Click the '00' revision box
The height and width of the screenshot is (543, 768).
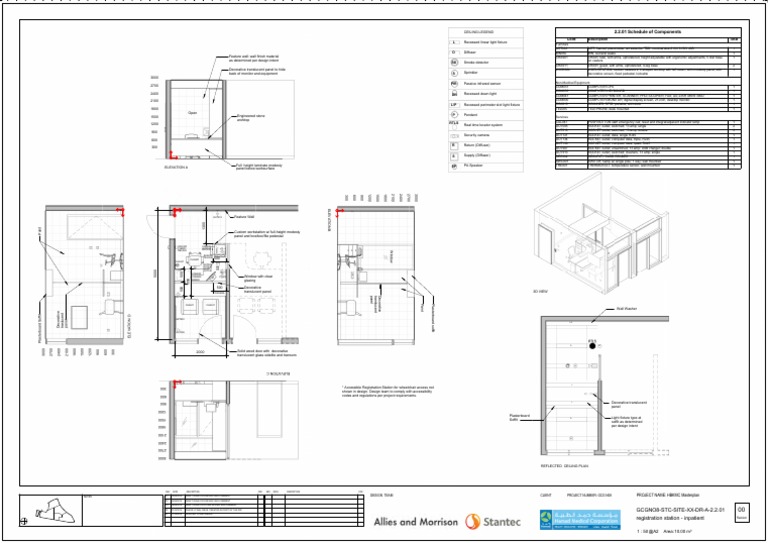tap(741, 512)
